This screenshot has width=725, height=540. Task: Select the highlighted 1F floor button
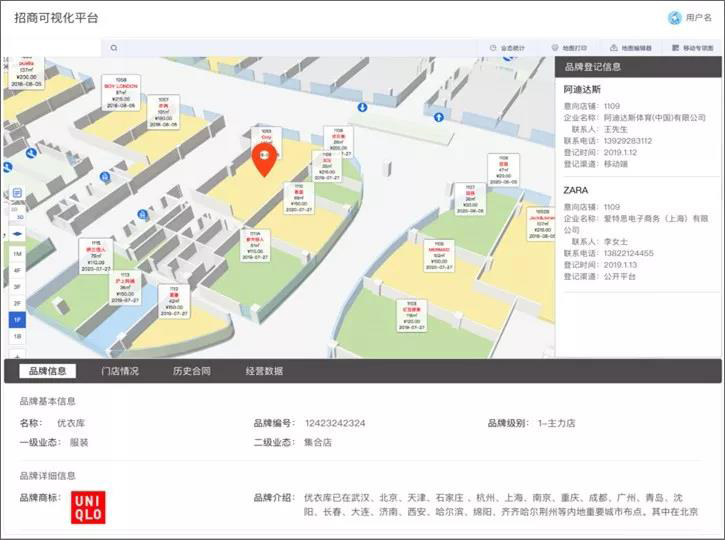click(x=17, y=319)
